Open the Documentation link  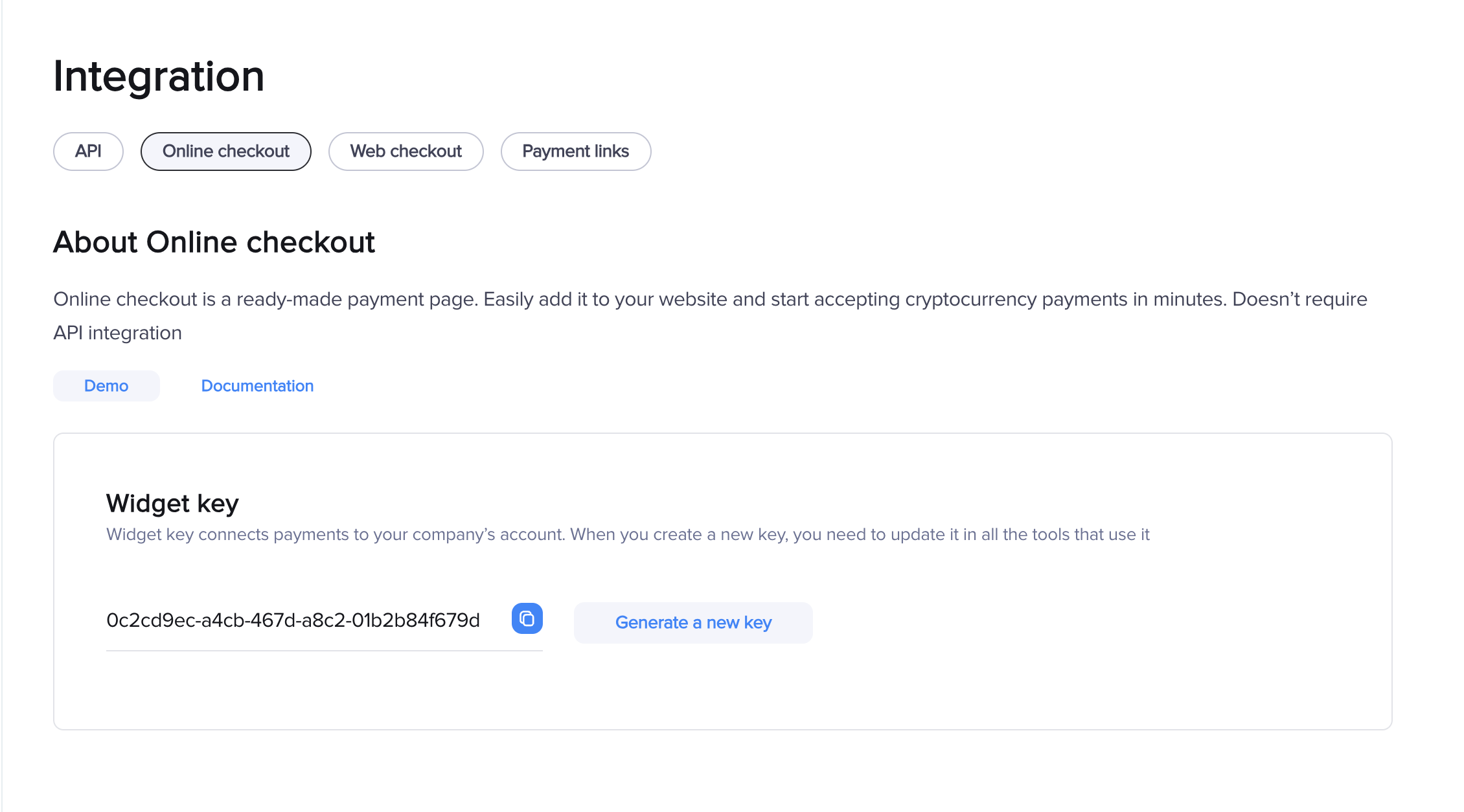(x=257, y=386)
